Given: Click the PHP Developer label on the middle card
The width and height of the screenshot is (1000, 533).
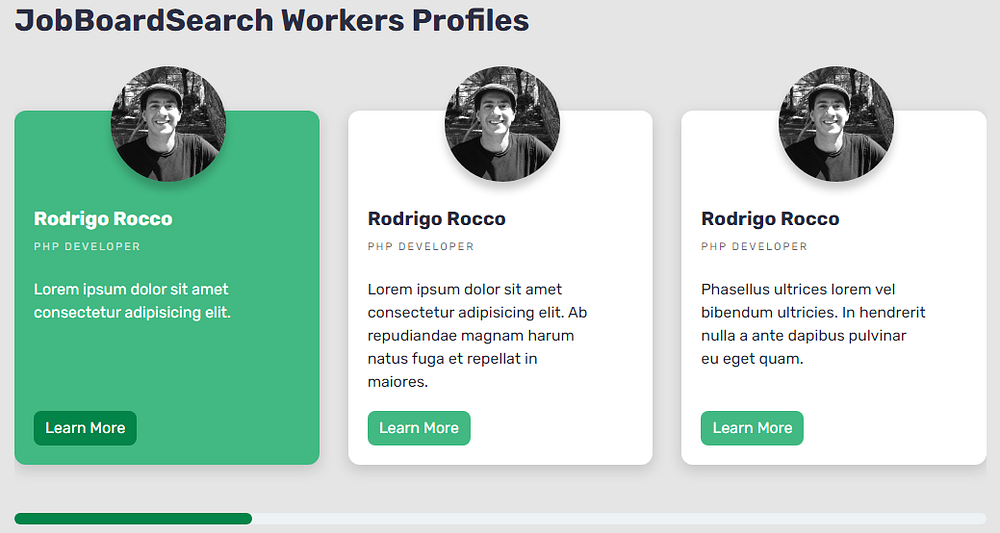Looking at the screenshot, I should (x=421, y=246).
